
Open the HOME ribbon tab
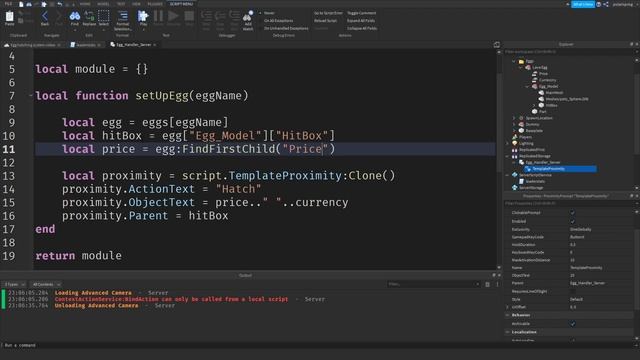pyautogui.click(x=85, y=4)
